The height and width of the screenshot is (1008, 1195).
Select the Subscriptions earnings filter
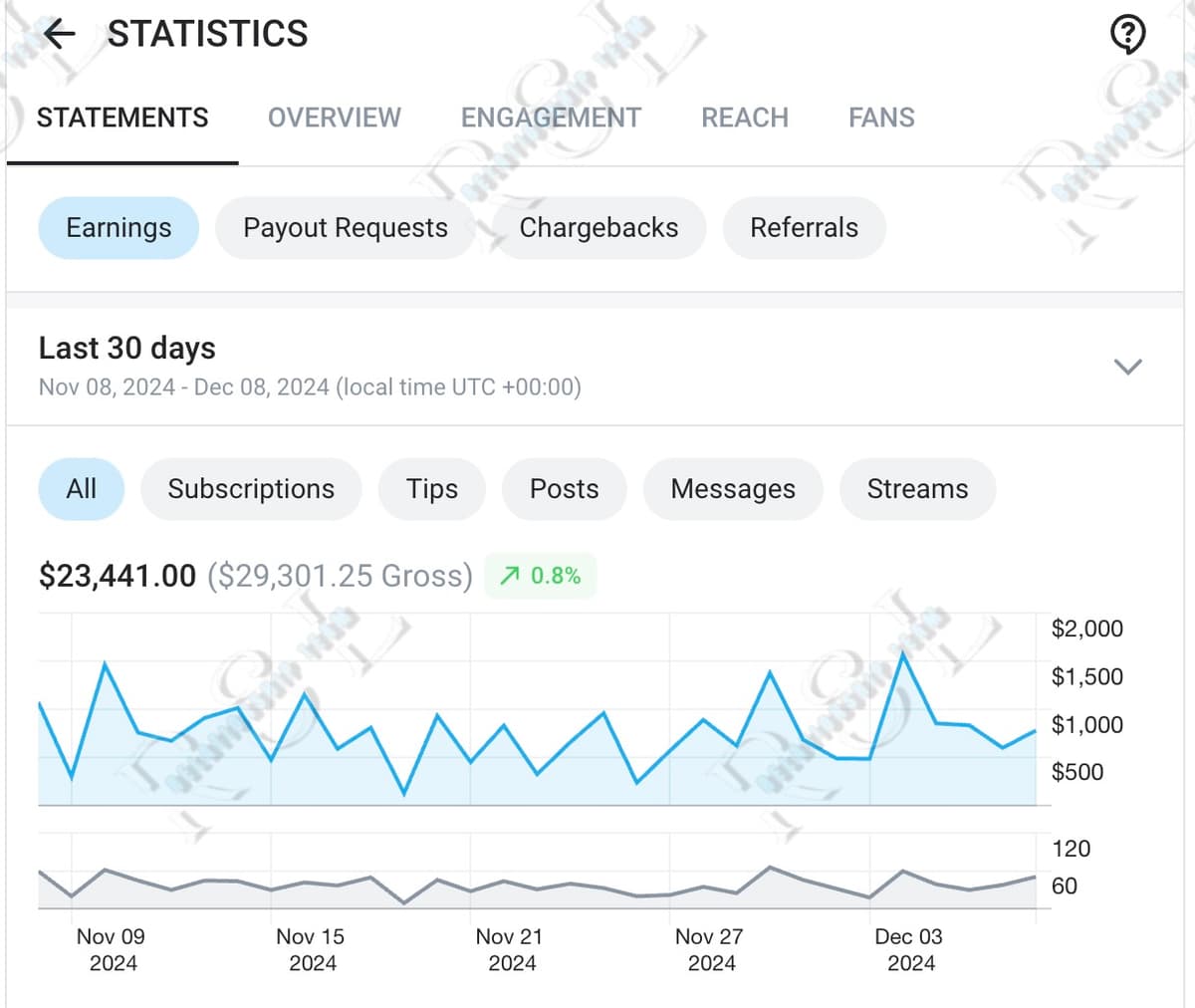click(251, 489)
